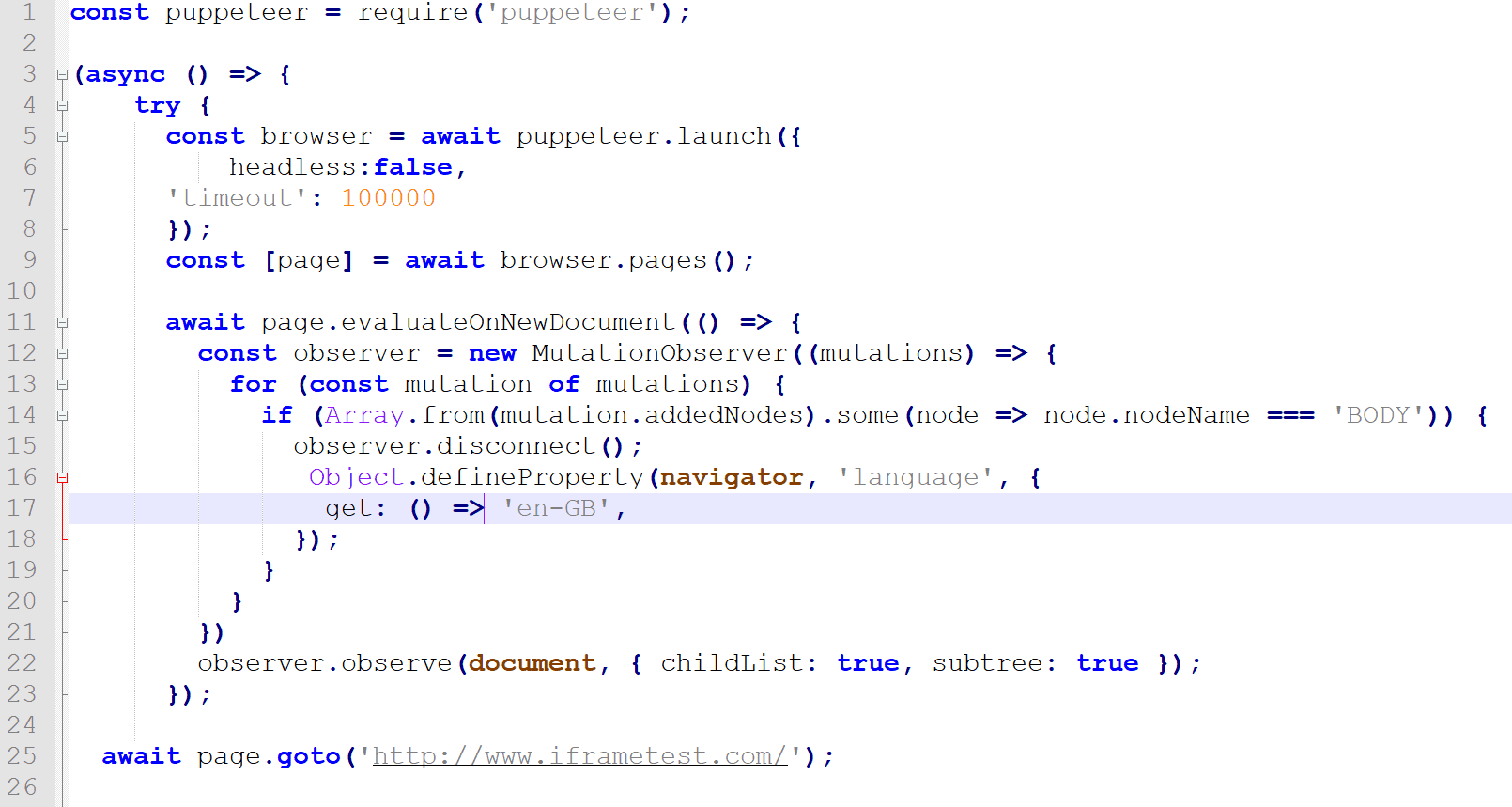Image resolution: width=1512 pixels, height=807 pixels.
Task: Click observer.disconnect() on line 15
Action: coord(458,446)
